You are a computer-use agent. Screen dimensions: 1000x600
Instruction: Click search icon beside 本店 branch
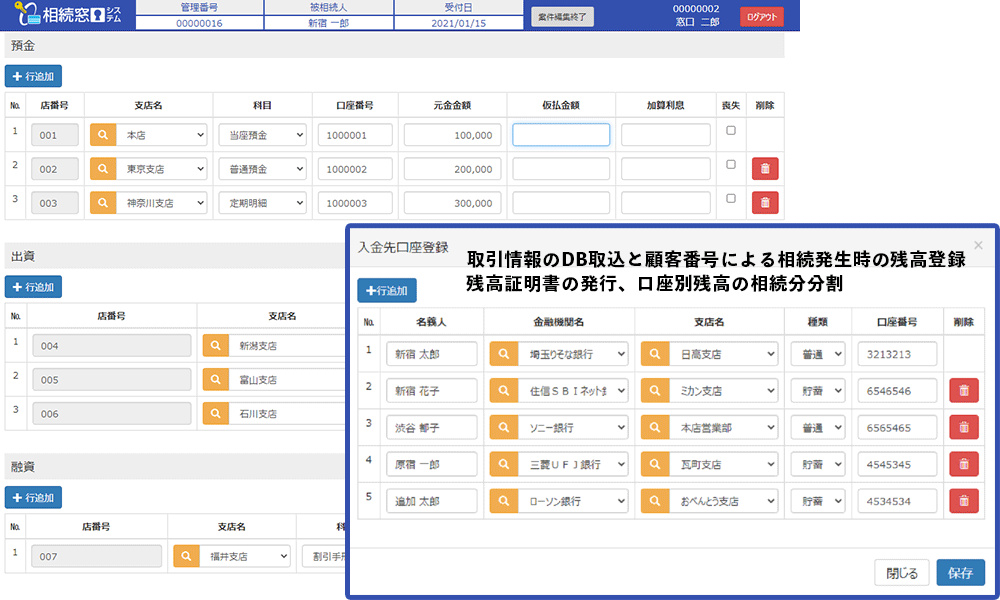(103, 135)
